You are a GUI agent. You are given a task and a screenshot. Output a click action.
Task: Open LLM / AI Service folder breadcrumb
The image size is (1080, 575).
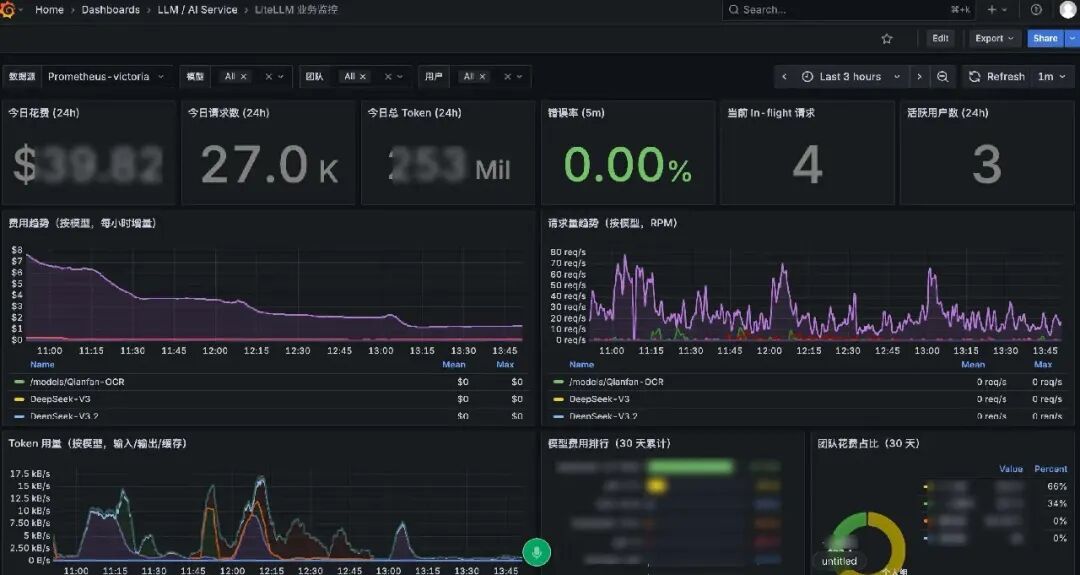197,10
